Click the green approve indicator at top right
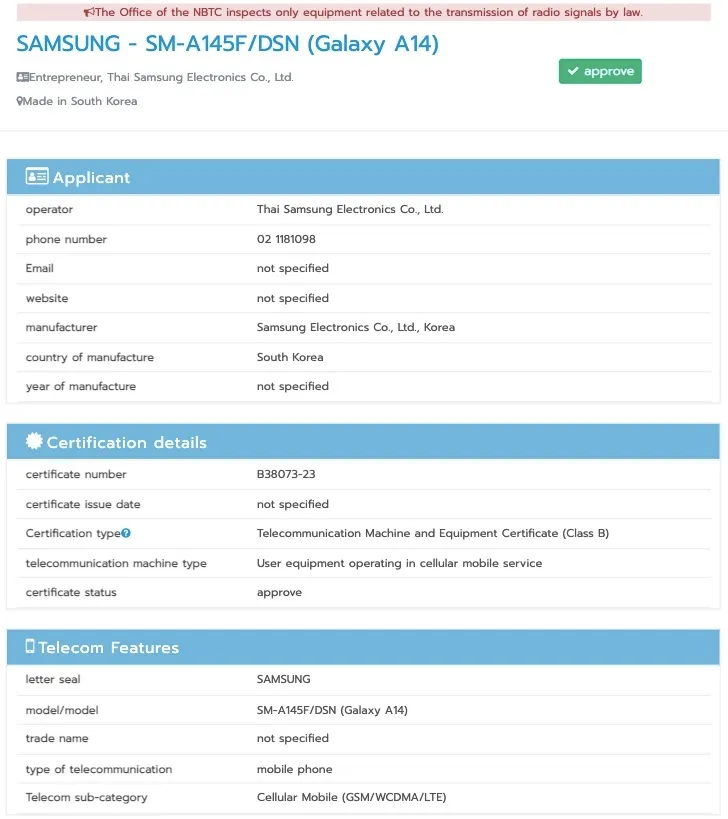The width and height of the screenshot is (728, 819). pos(600,71)
